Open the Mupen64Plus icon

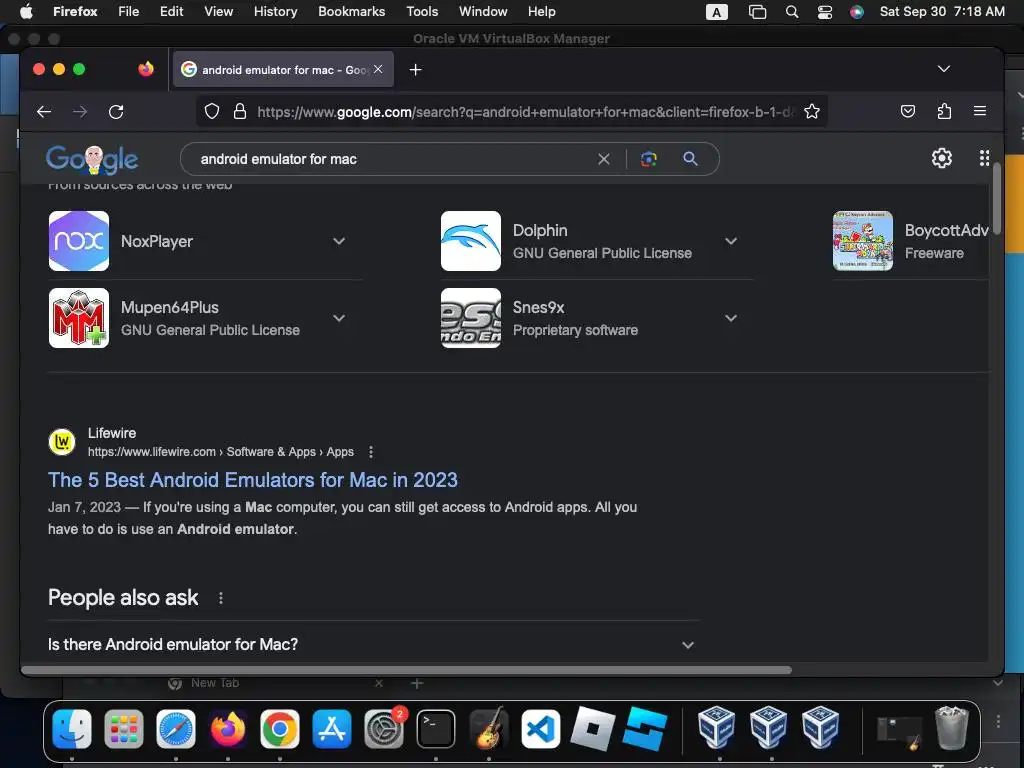tap(79, 318)
